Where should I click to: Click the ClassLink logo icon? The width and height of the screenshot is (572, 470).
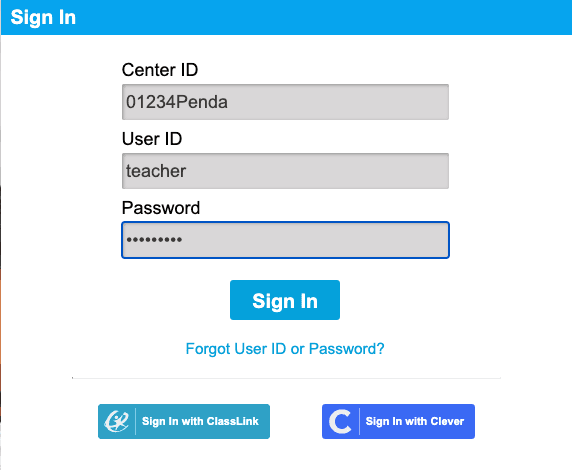(117, 421)
